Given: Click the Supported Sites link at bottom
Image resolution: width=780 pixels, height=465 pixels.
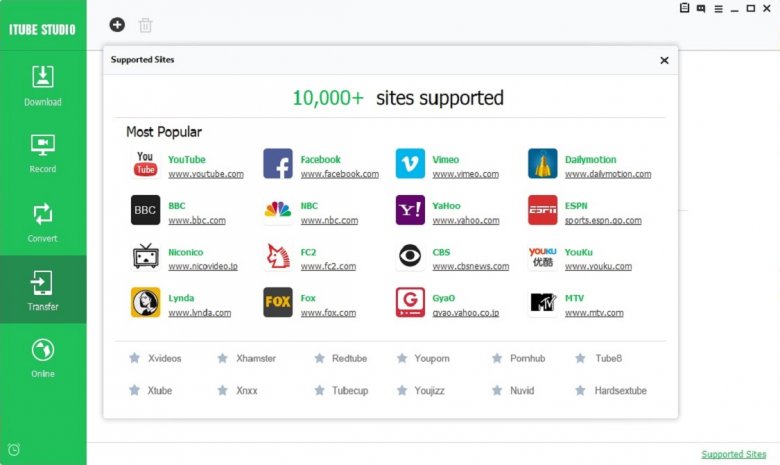Looking at the screenshot, I should (733, 454).
